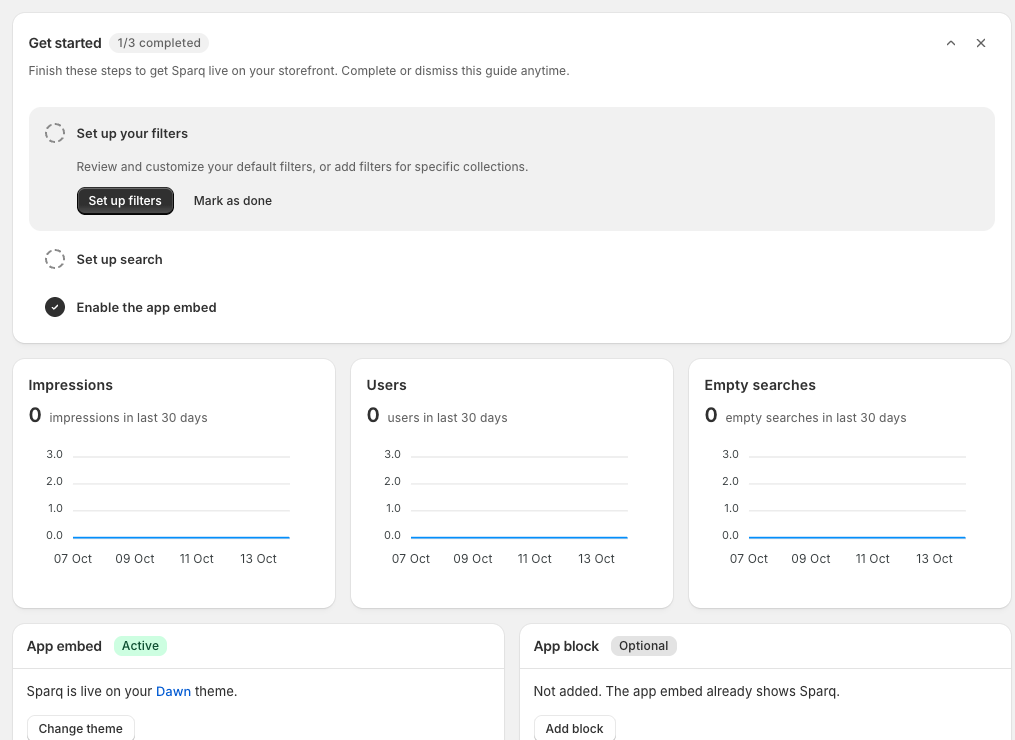Viewport: 1015px width, 740px height.
Task: Click the Users card heading
Action: click(x=386, y=385)
